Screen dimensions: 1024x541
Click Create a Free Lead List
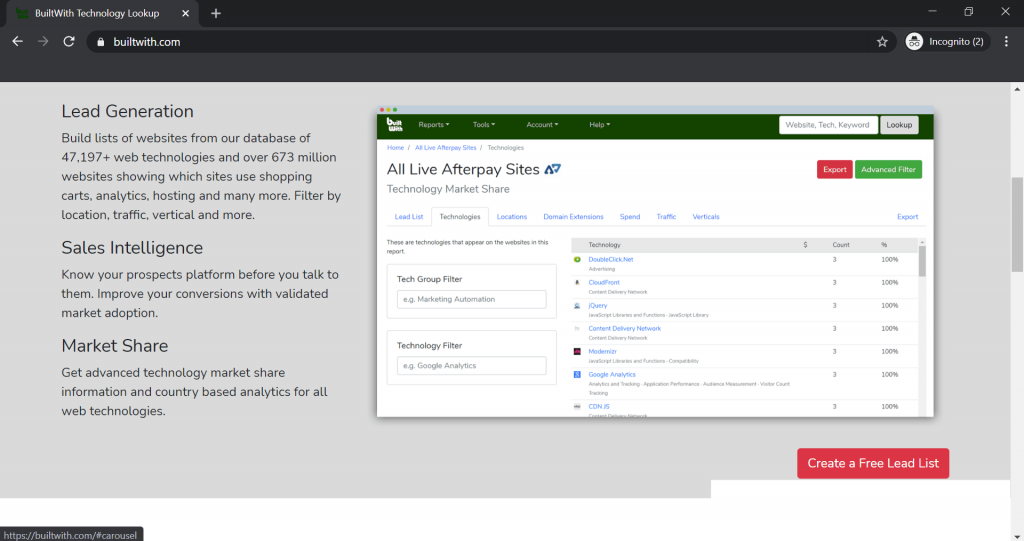click(872, 463)
